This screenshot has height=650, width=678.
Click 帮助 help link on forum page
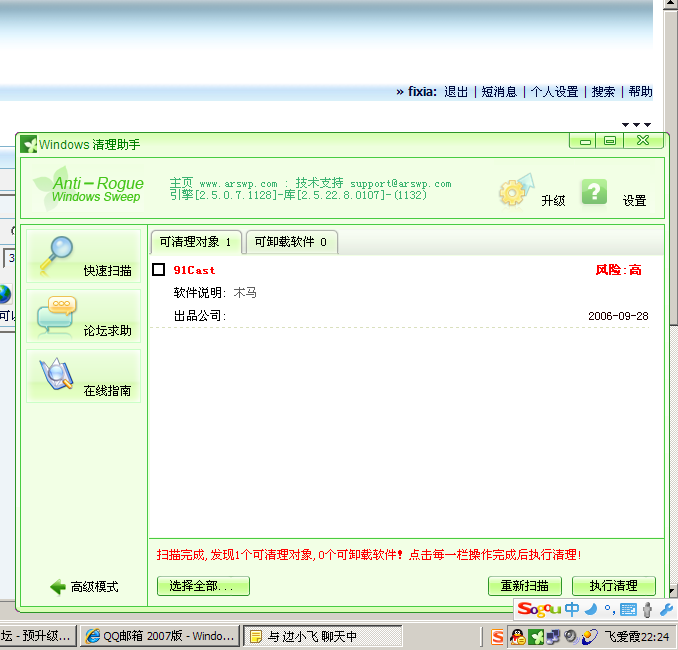[x=640, y=92]
